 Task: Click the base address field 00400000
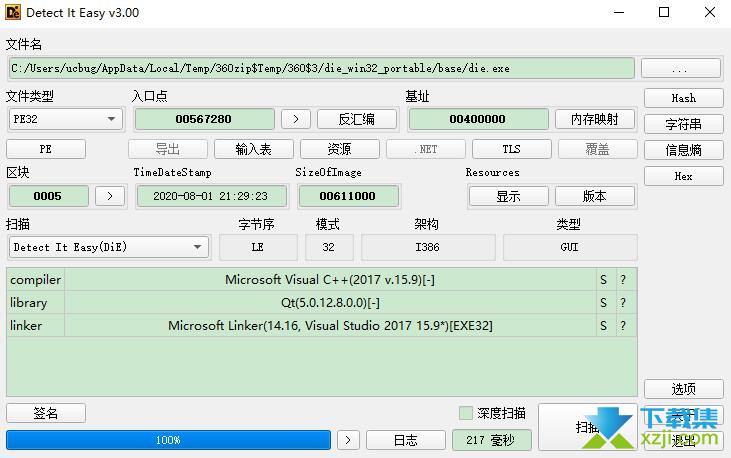coord(478,119)
